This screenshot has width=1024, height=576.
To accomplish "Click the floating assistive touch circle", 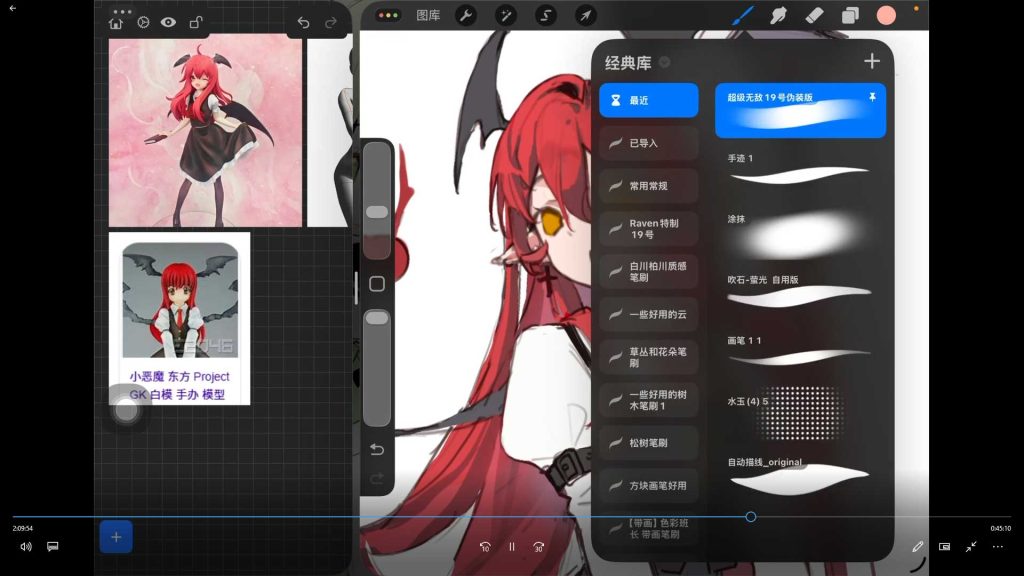I will pyautogui.click(x=126, y=411).
